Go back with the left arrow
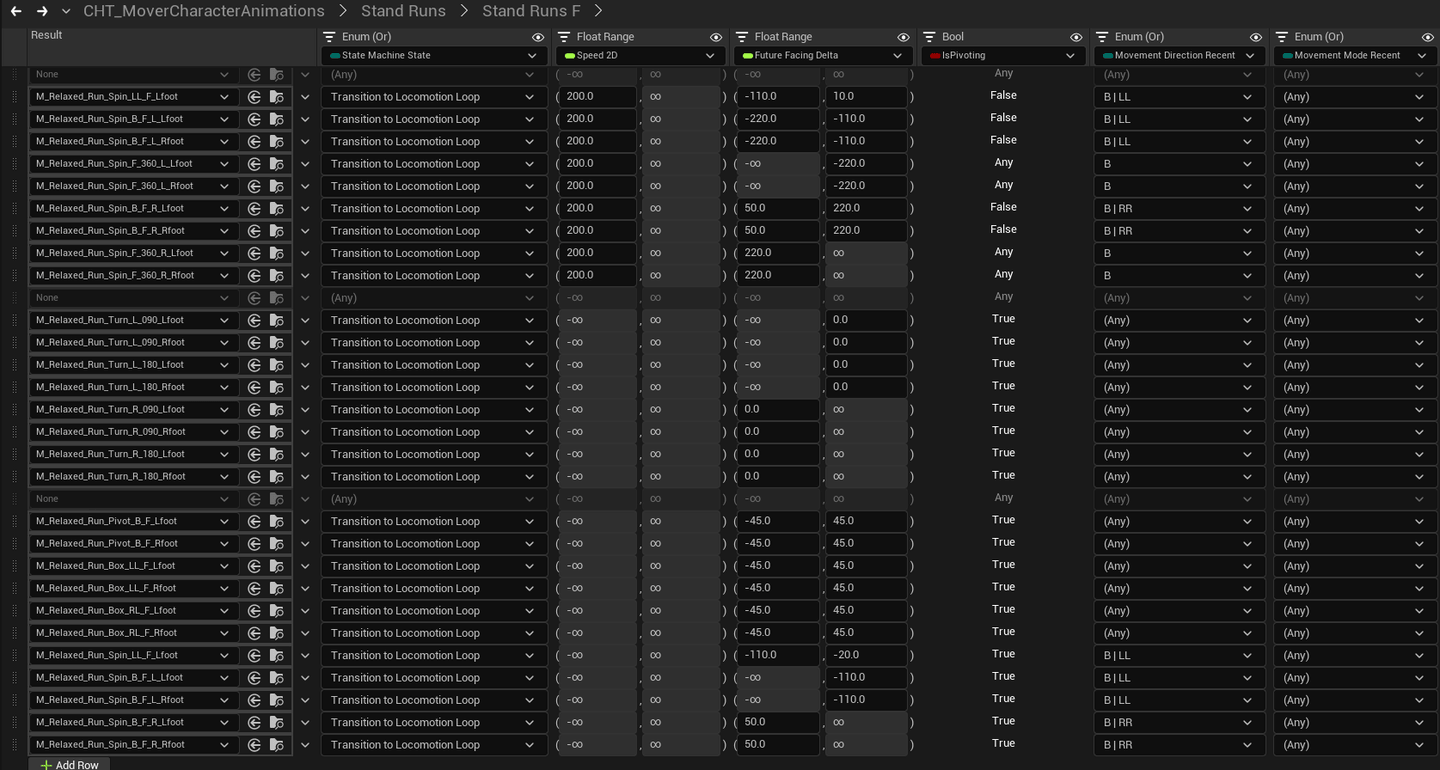 tap(16, 11)
